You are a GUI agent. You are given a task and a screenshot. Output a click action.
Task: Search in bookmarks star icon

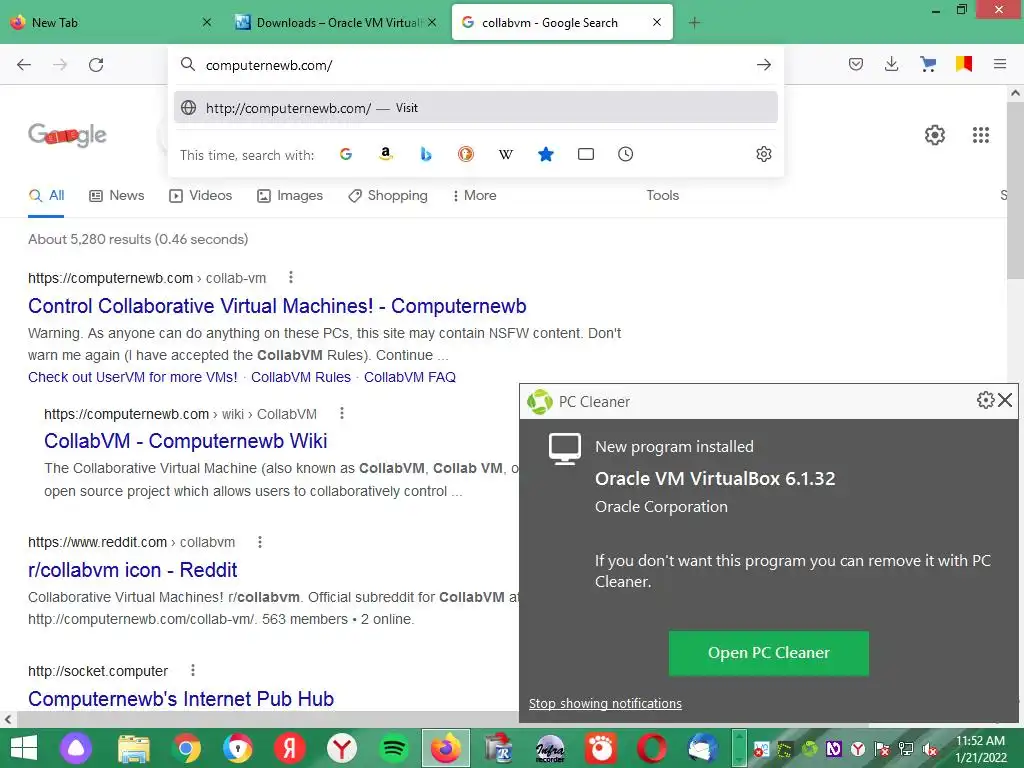pyautogui.click(x=546, y=154)
